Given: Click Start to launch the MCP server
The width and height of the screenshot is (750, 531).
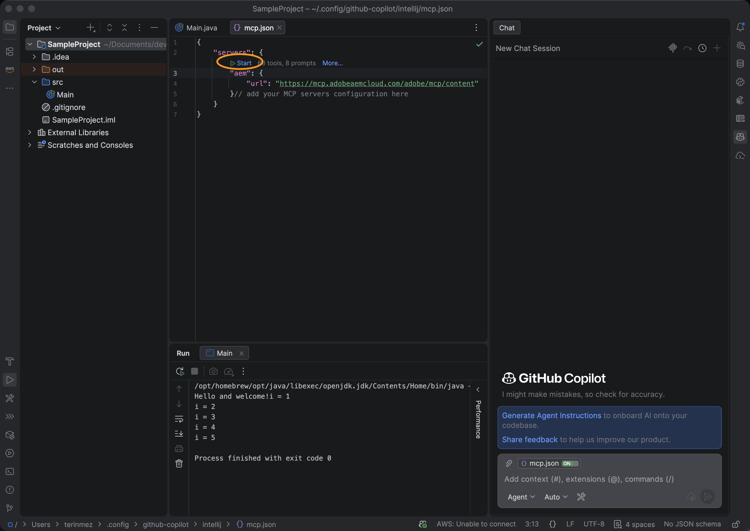Looking at the screenshot, I should coord(240,63).
